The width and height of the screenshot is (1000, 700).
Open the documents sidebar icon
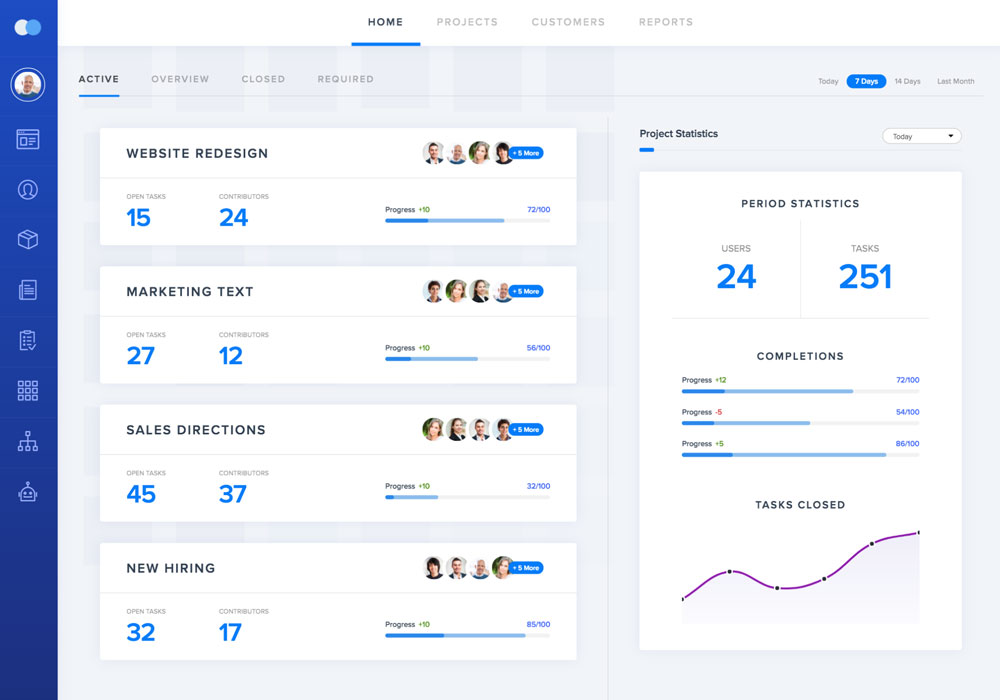click(28, 290)
